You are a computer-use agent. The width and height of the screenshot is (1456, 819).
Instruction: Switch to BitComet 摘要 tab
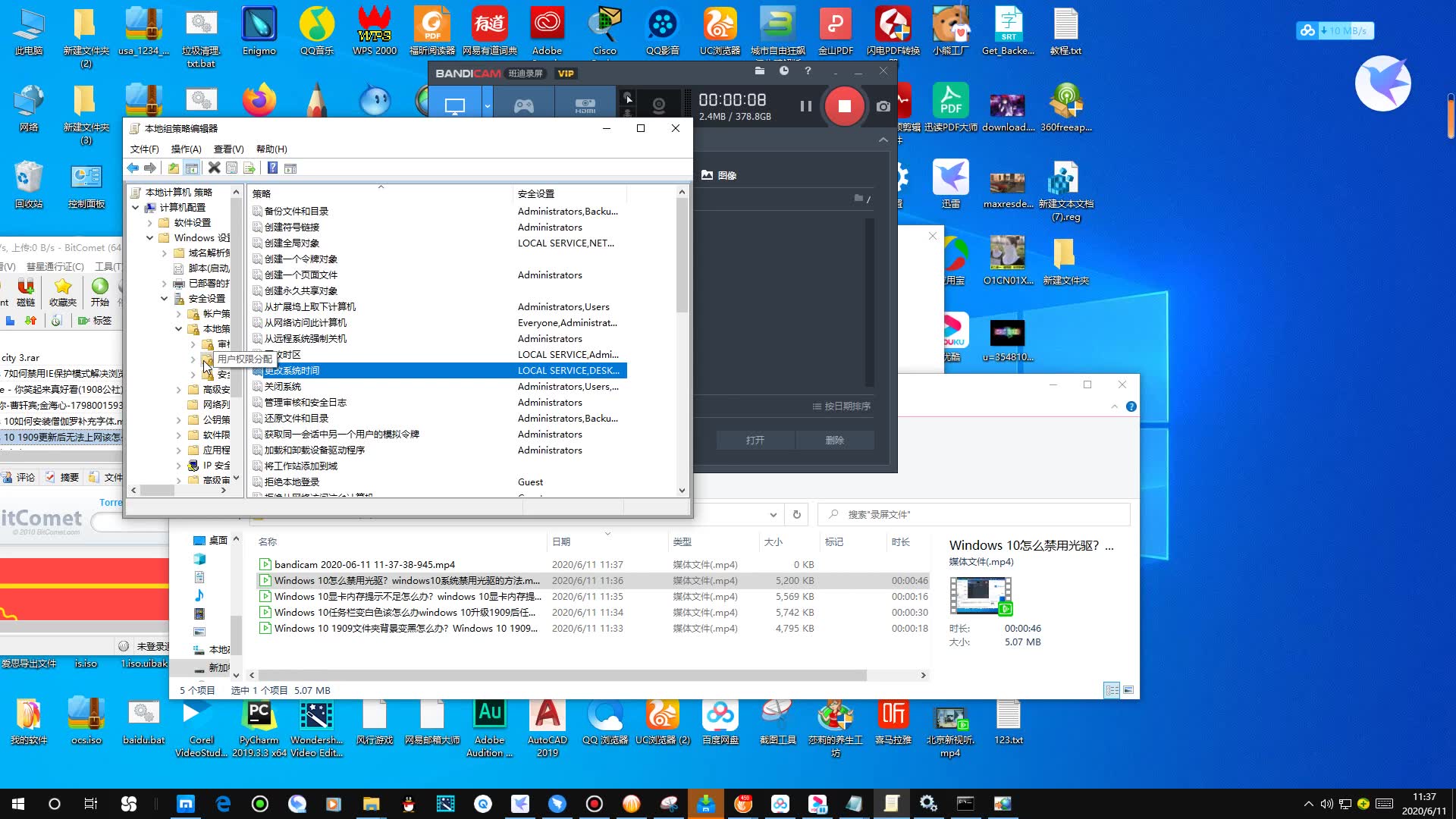coord(61,477)
